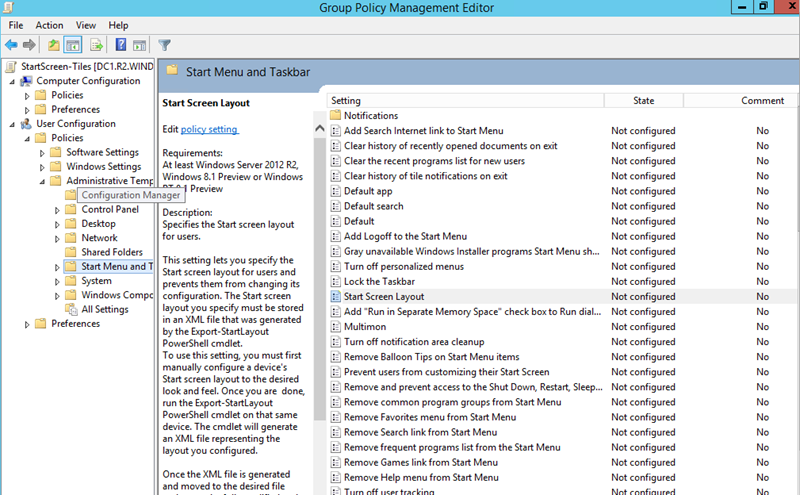800x495 pixels.
Task: Toggle the Show/Hide Console Tree icon
Action: click(73, 45)
